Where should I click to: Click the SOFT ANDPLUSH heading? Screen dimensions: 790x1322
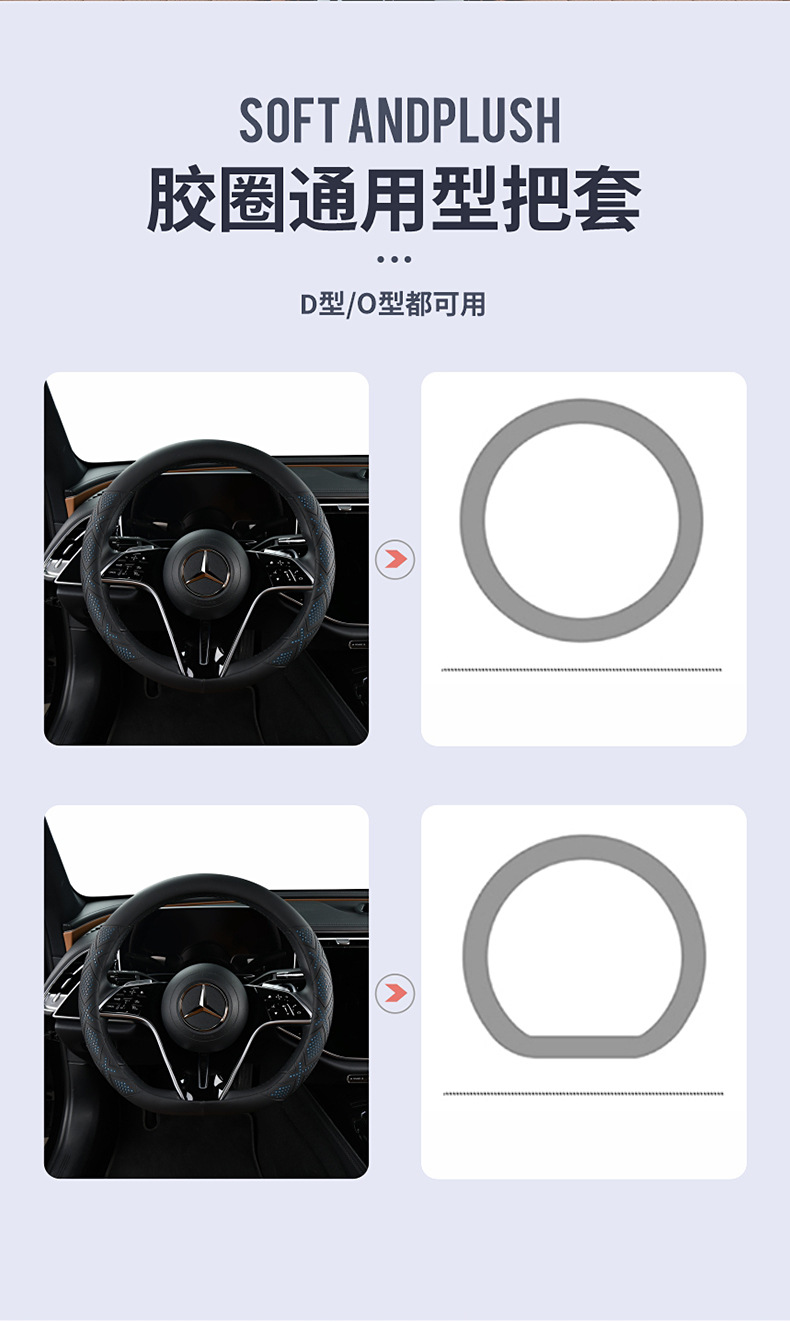(x=400, y=121)
